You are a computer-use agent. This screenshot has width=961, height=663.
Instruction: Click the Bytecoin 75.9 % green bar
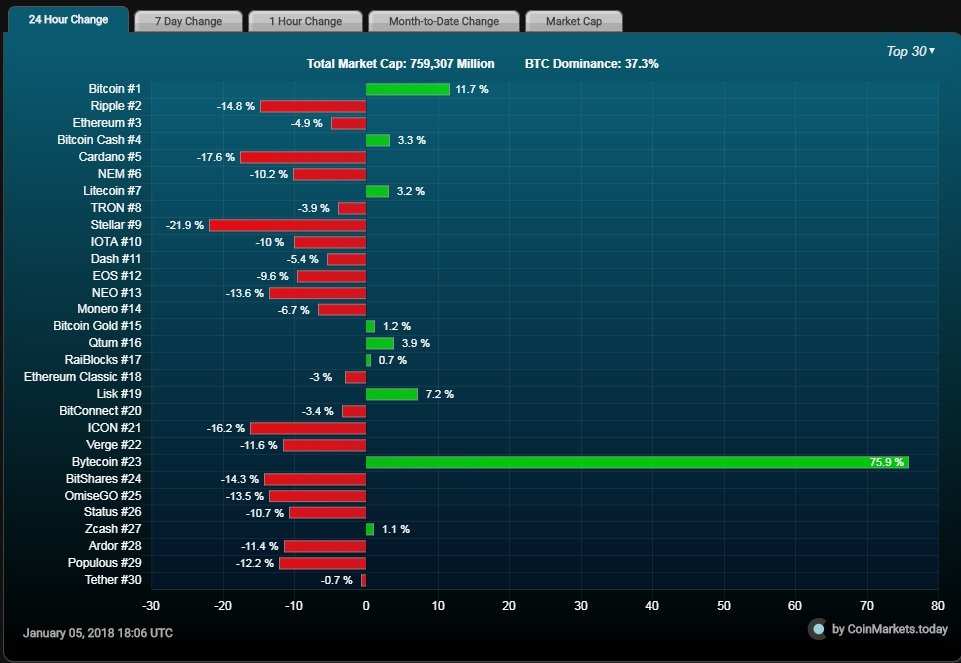pos(637,462)
